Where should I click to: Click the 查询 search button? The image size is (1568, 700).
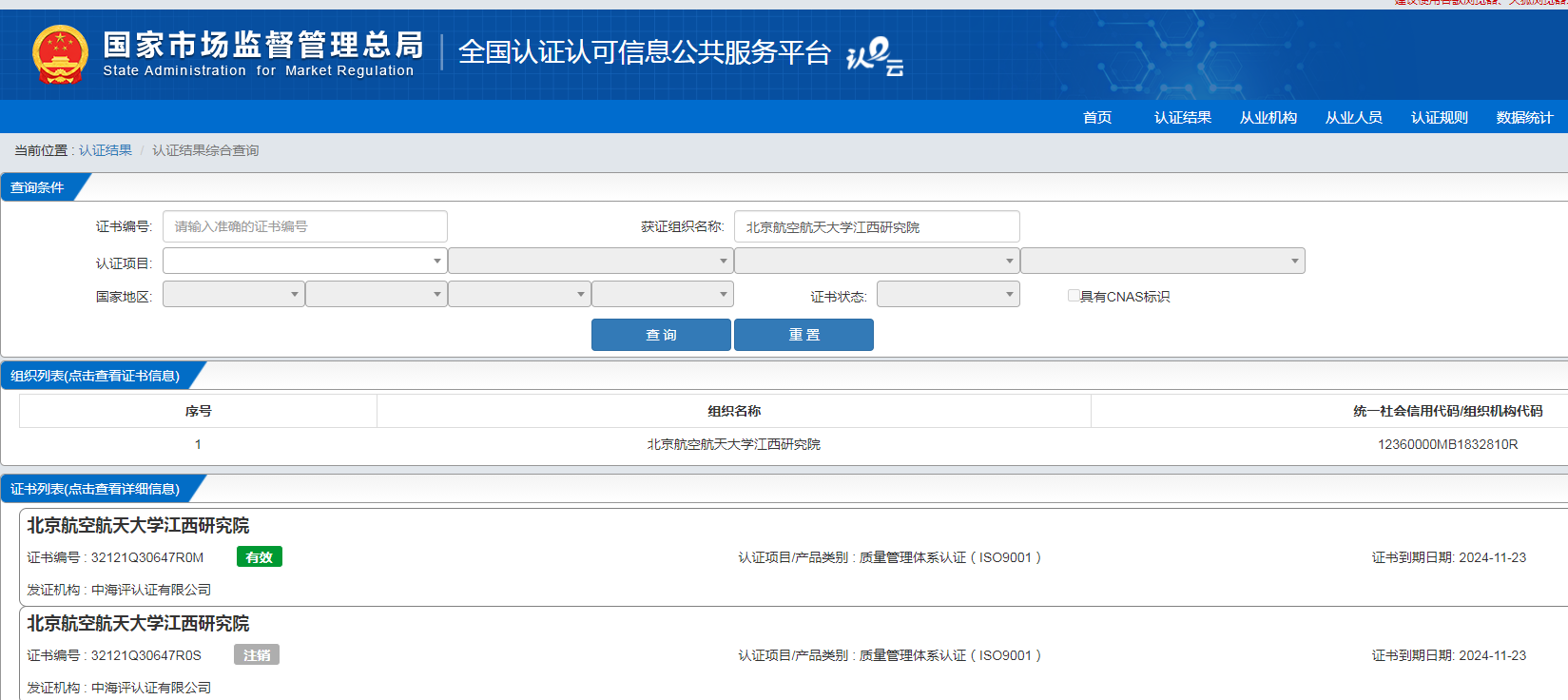tap(661, 335)
